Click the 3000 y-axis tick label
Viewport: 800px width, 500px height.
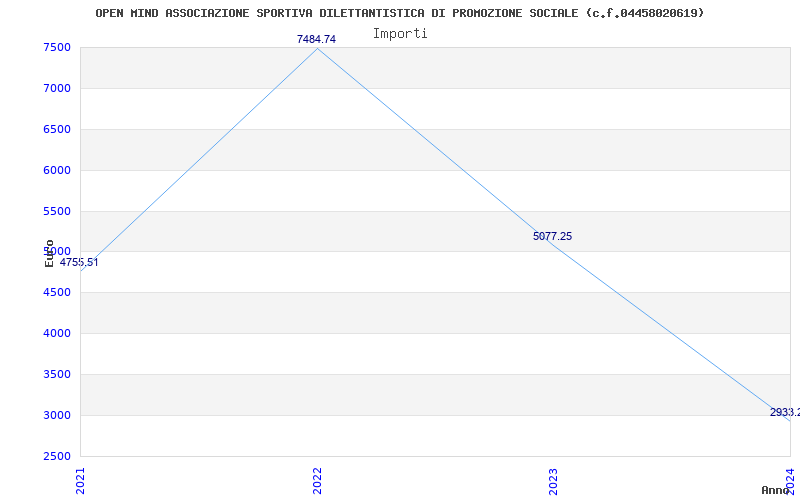pyautogui.click(x=57, y=415)
